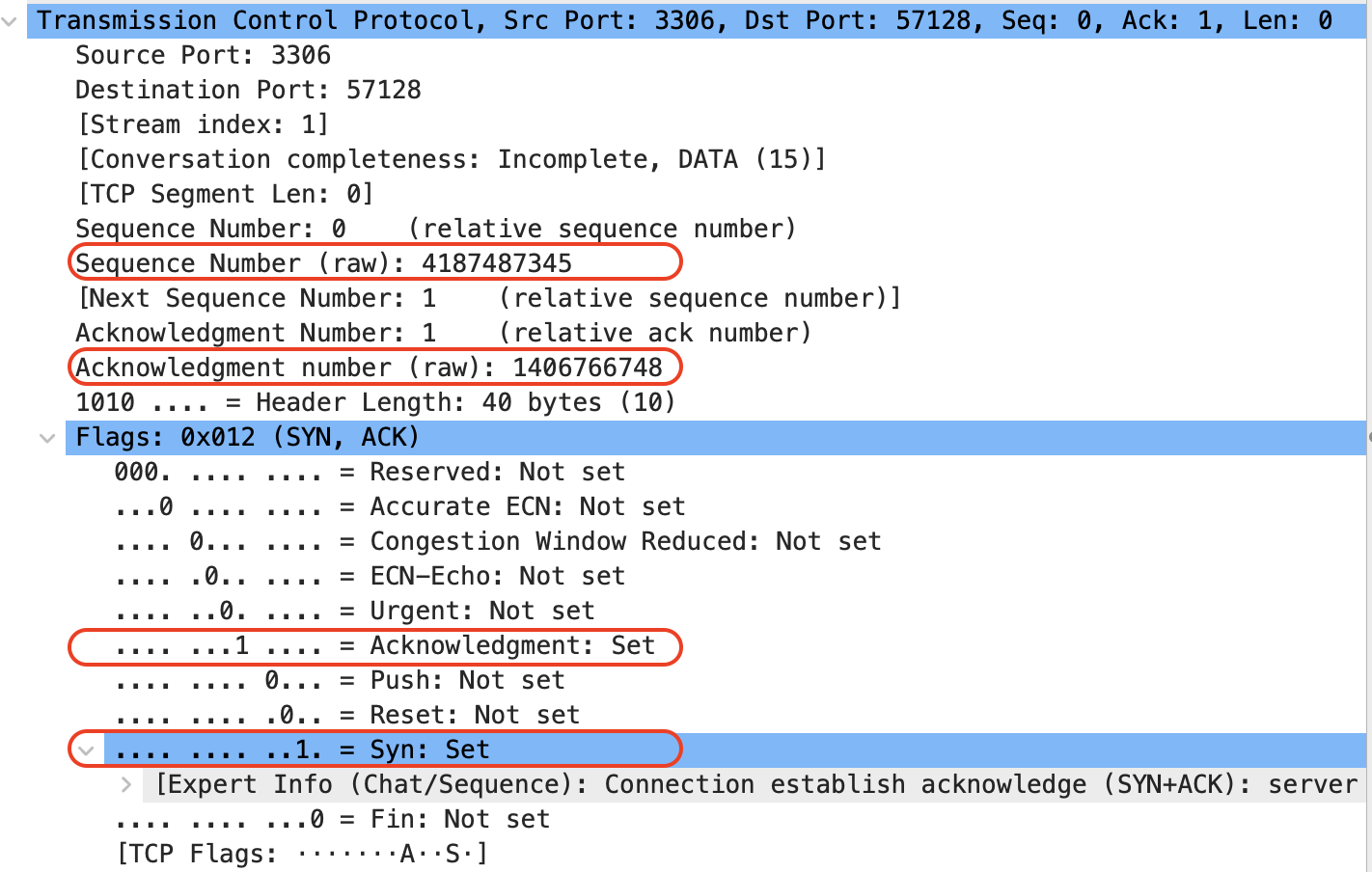1372x872 pixels.
Task: Select the Syn: Set flag text
Action: point(429,749)
